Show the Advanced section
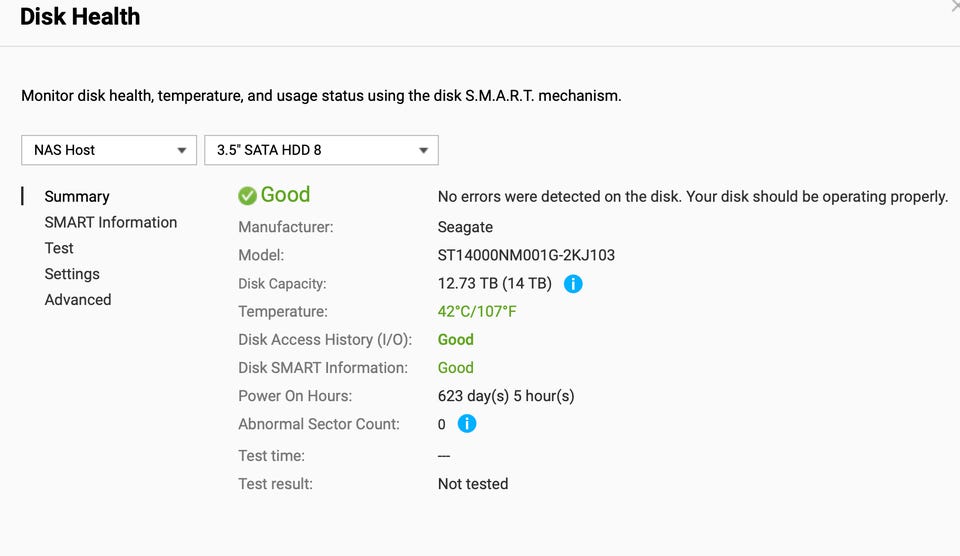The height and width of the screenshot is (556, 960). tap(78, 300)
